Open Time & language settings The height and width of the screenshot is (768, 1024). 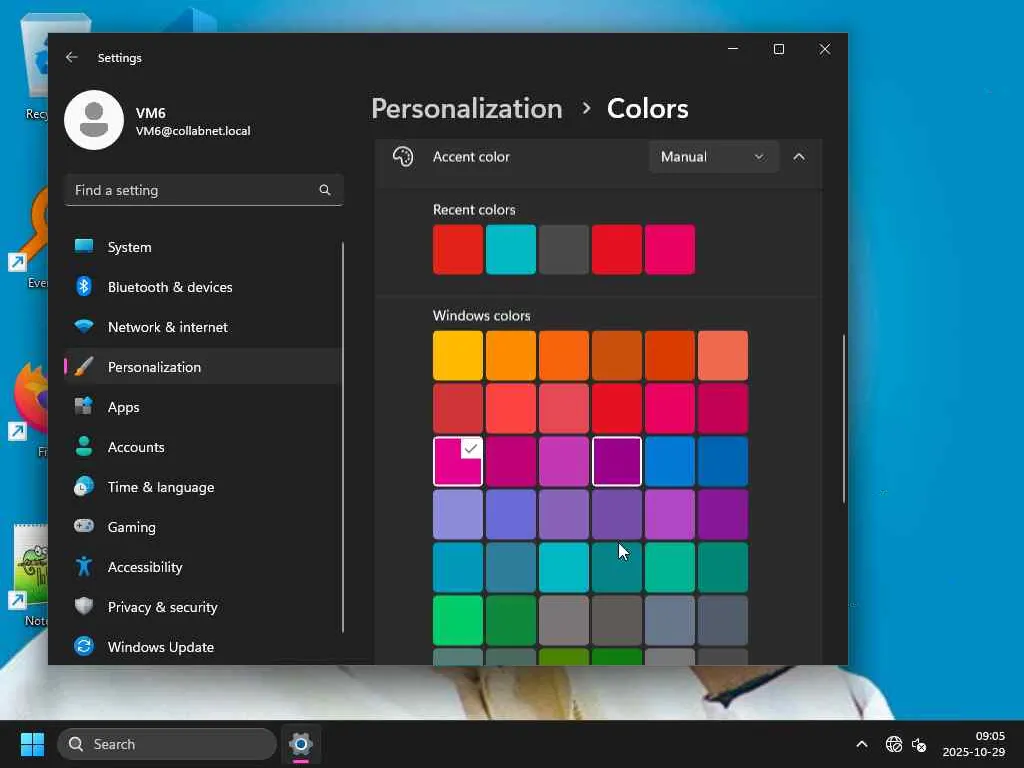click(x=202, y=487)
